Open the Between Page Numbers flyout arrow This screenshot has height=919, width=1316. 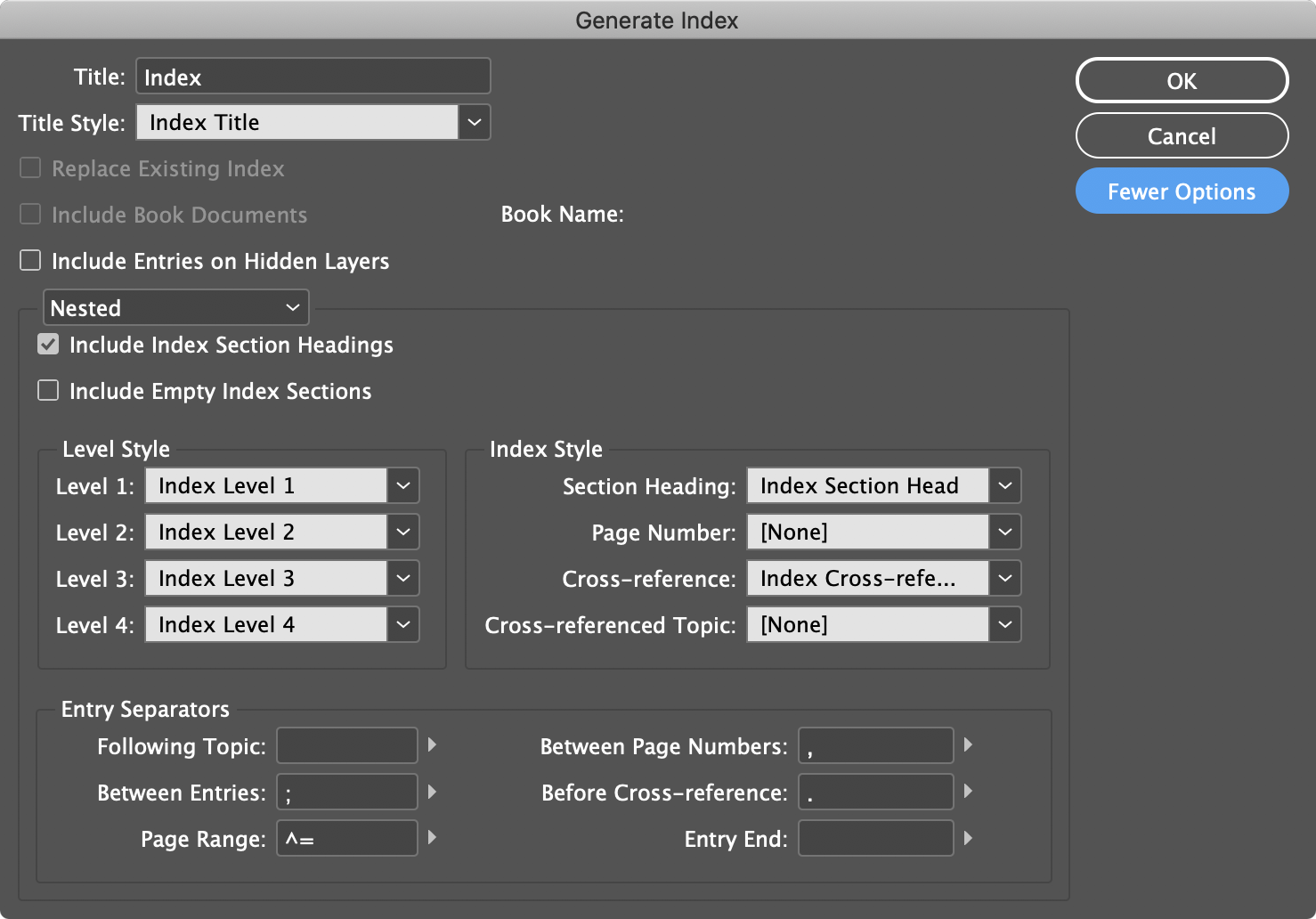(x=968, y=745)
